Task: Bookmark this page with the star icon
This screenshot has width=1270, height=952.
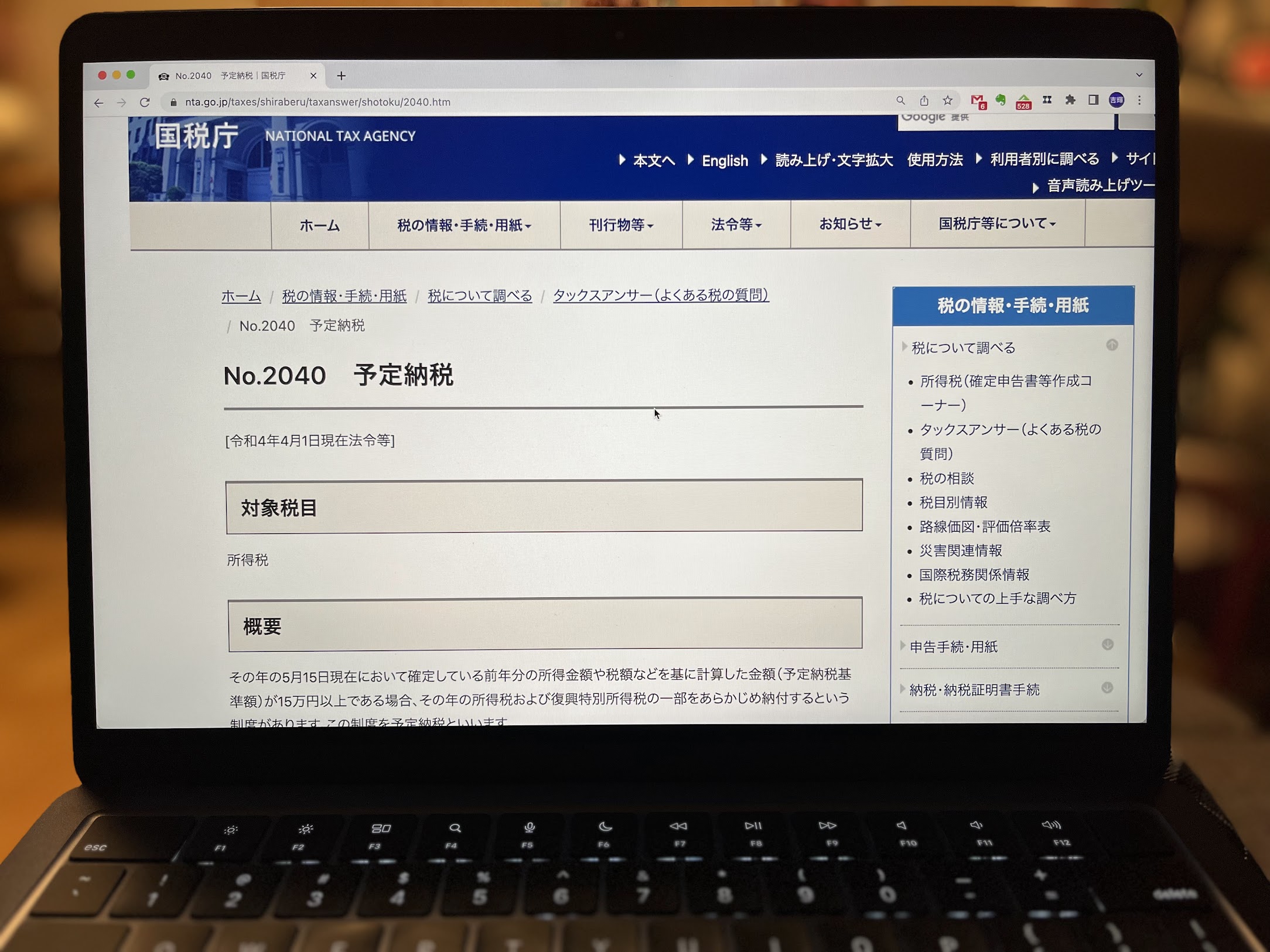Action: pyautogui.click(x=947, y=101)
